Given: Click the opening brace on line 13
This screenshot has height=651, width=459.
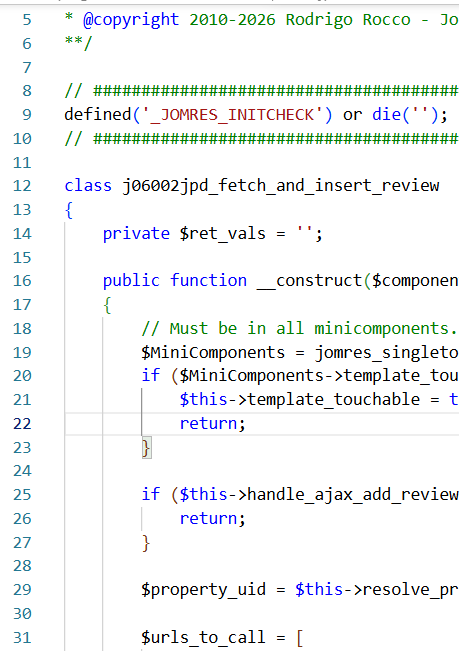Looking at the screenshot, I should 69,210.
